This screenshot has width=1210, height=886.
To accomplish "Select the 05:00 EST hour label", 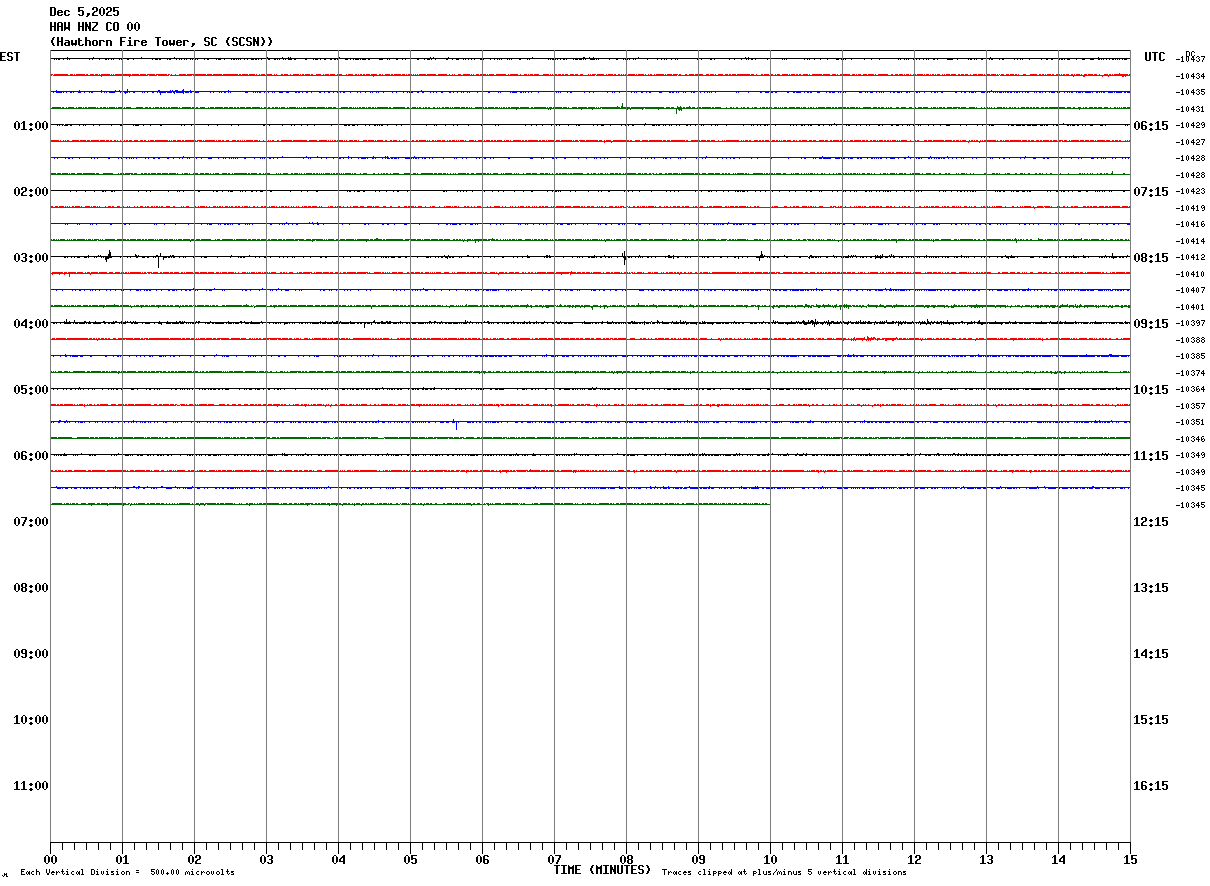I will coord(31,390).
